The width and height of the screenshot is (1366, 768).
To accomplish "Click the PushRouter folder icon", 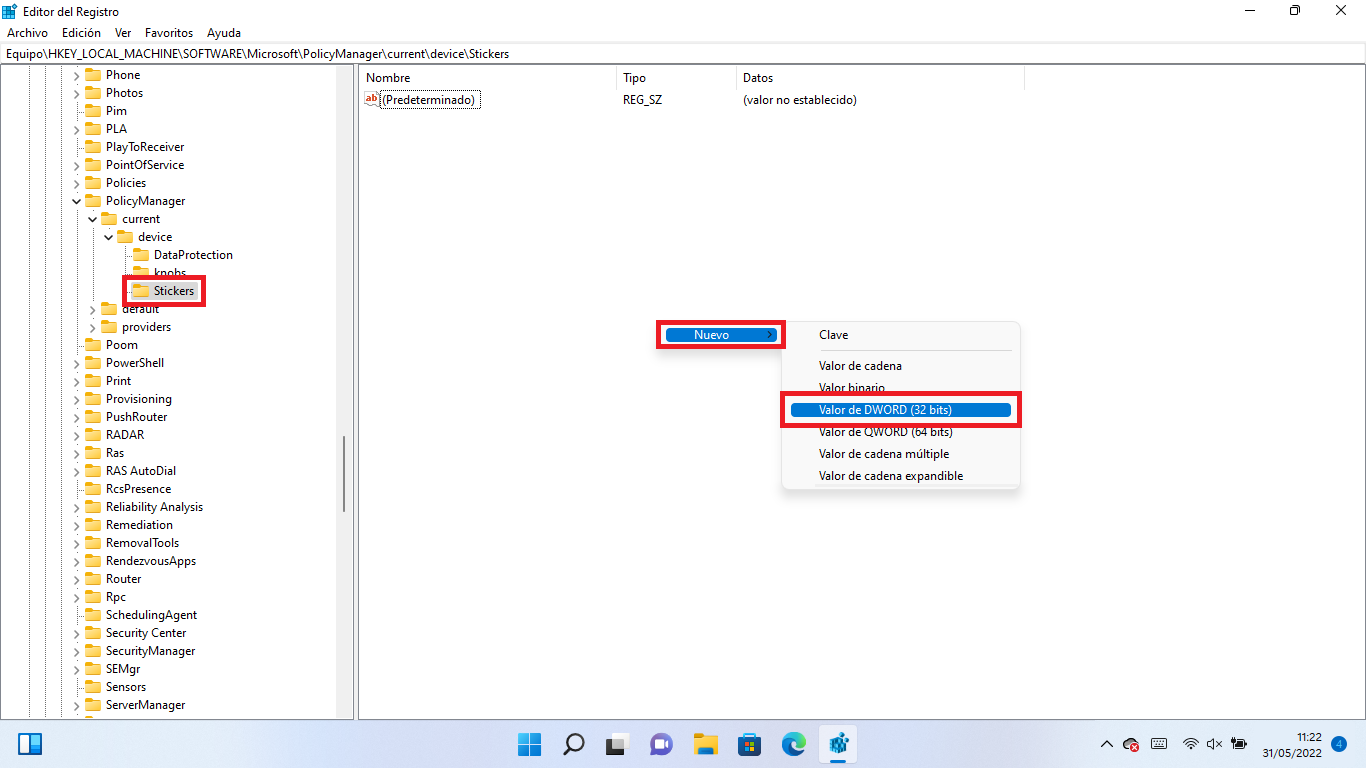I will 93,417.
